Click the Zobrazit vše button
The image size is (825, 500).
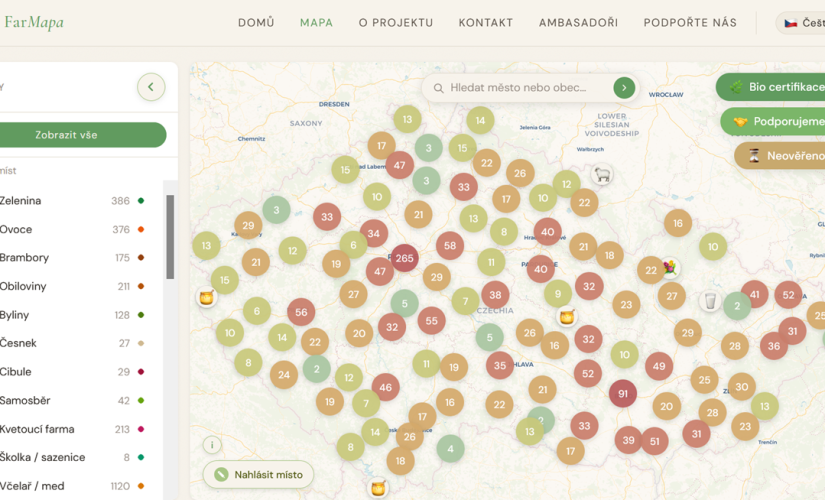(82, 135)
